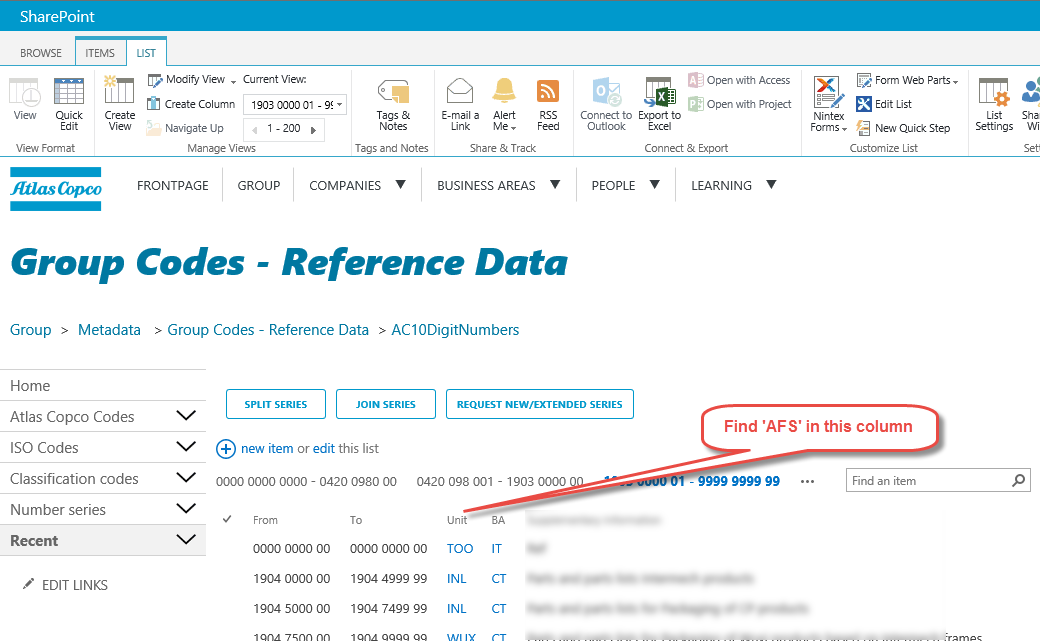Screen dimensions: 1040x641
Task: Click the Find an item search box
Action: [x=927, y=480]
